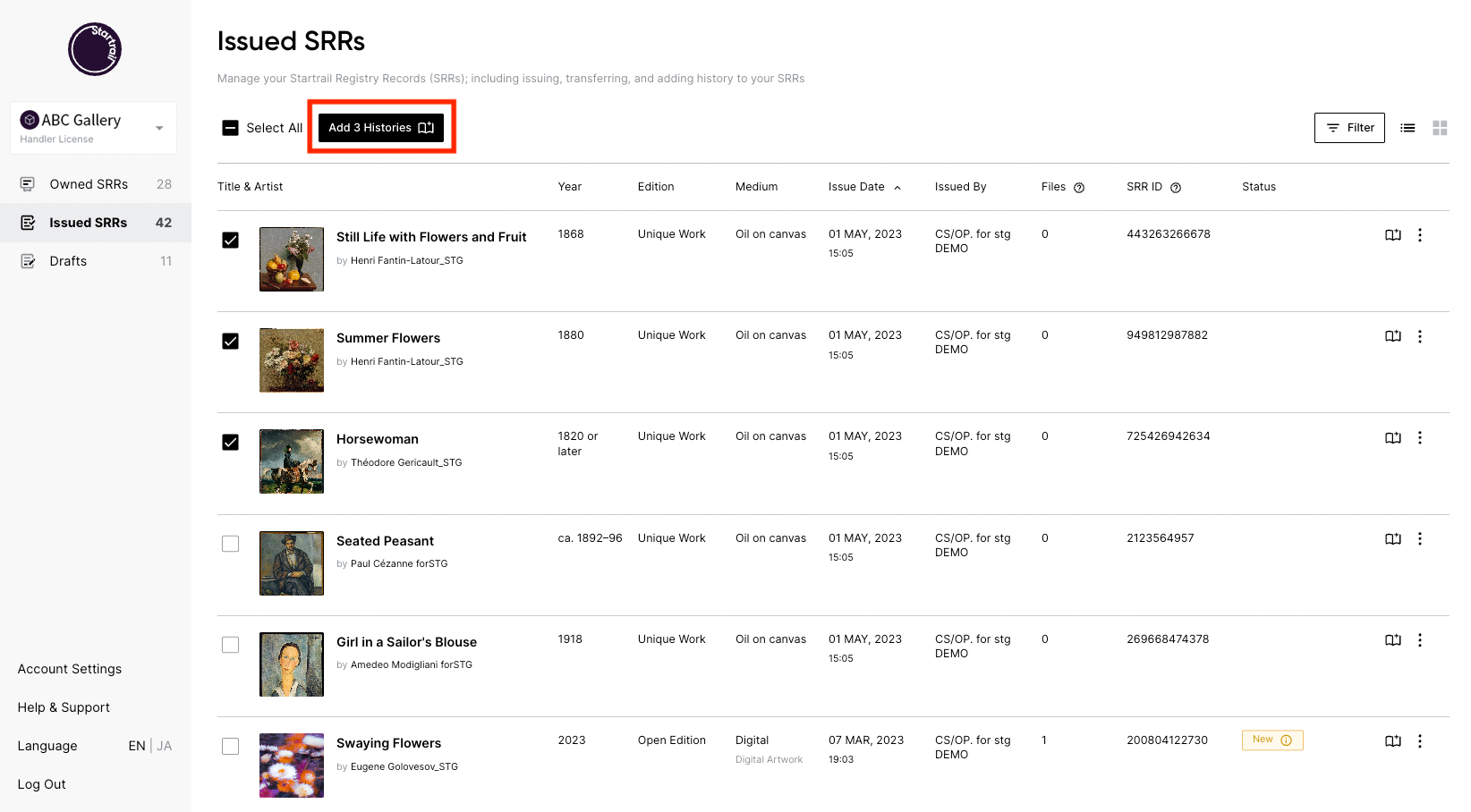This screenshot has height=812, width=1471.
Task: Click the Title & Artist column header
Action: (250, 187)
